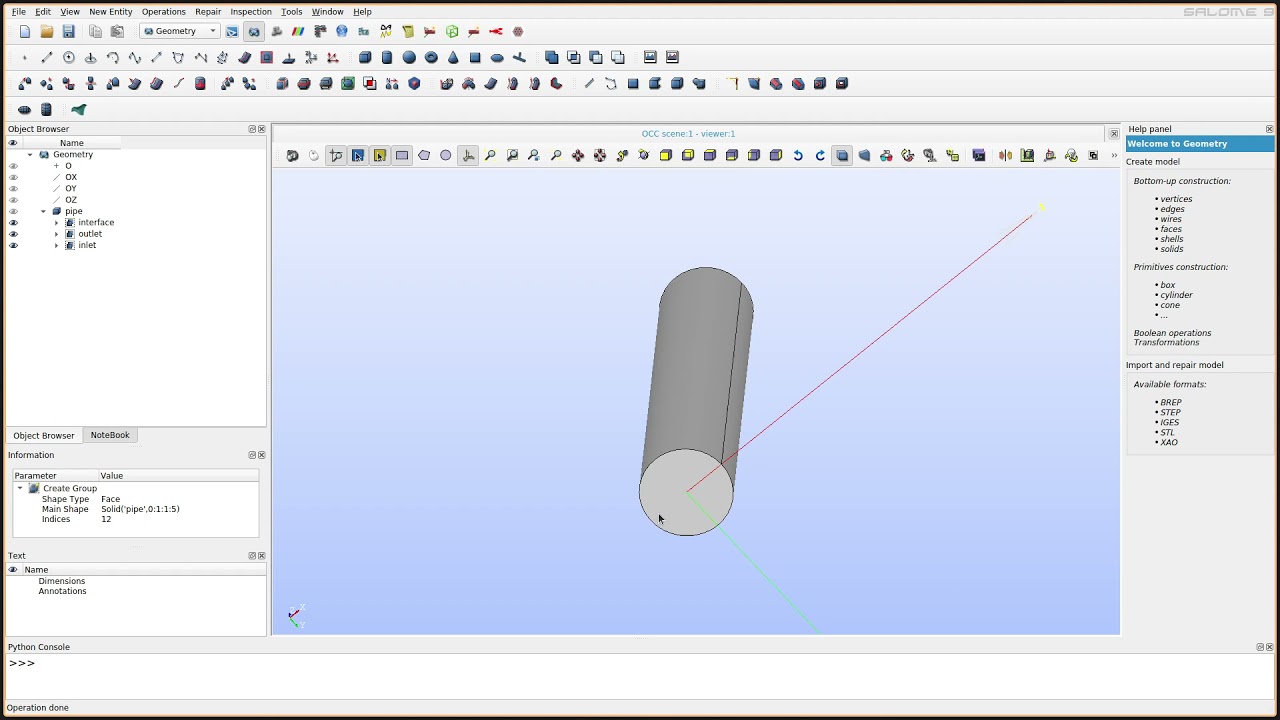This screenshot has height=720, width=1280.
Task: Click the Fit All icon in viewer
Action: point(490,155)
